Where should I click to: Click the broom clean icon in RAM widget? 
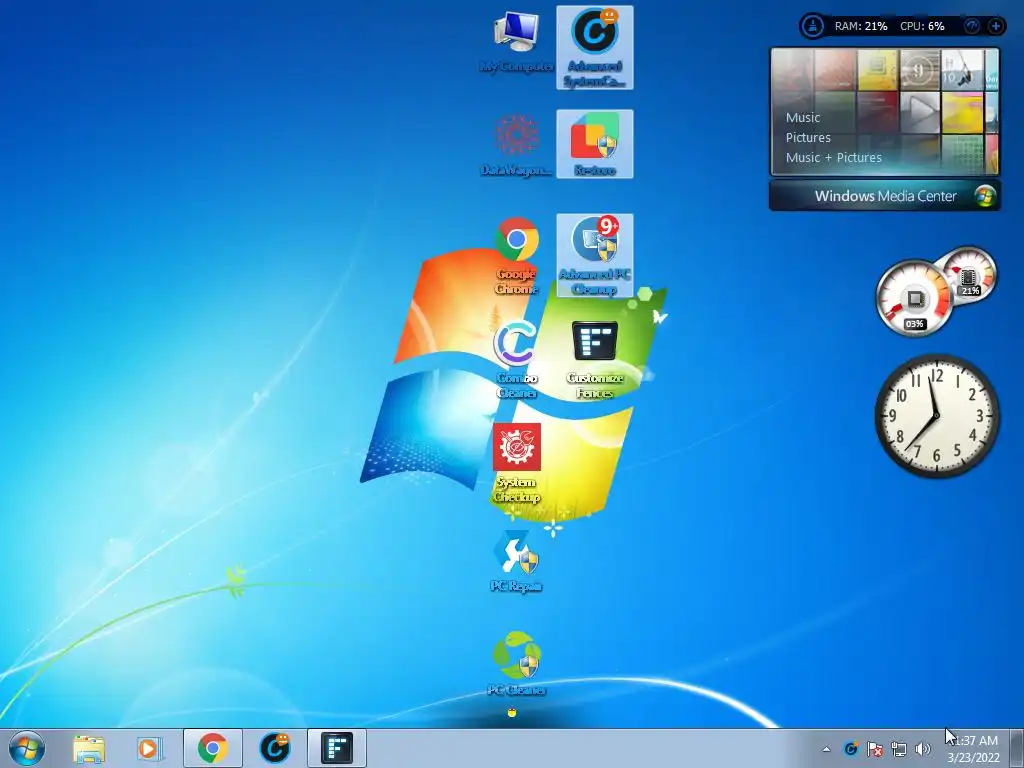pos(812,26)
